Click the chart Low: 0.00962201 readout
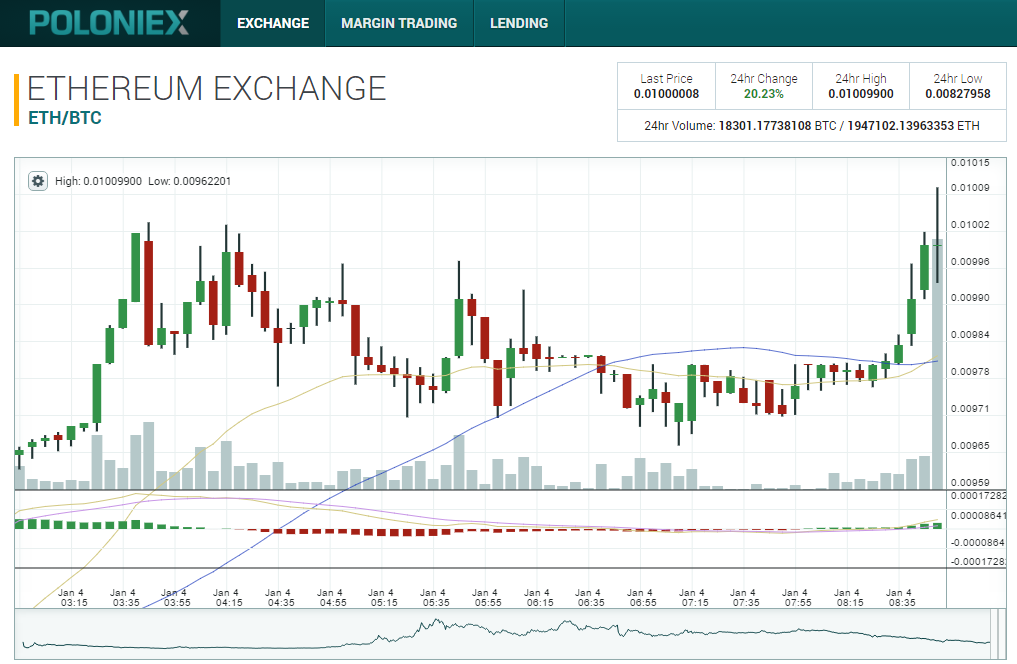 (189, 182)
